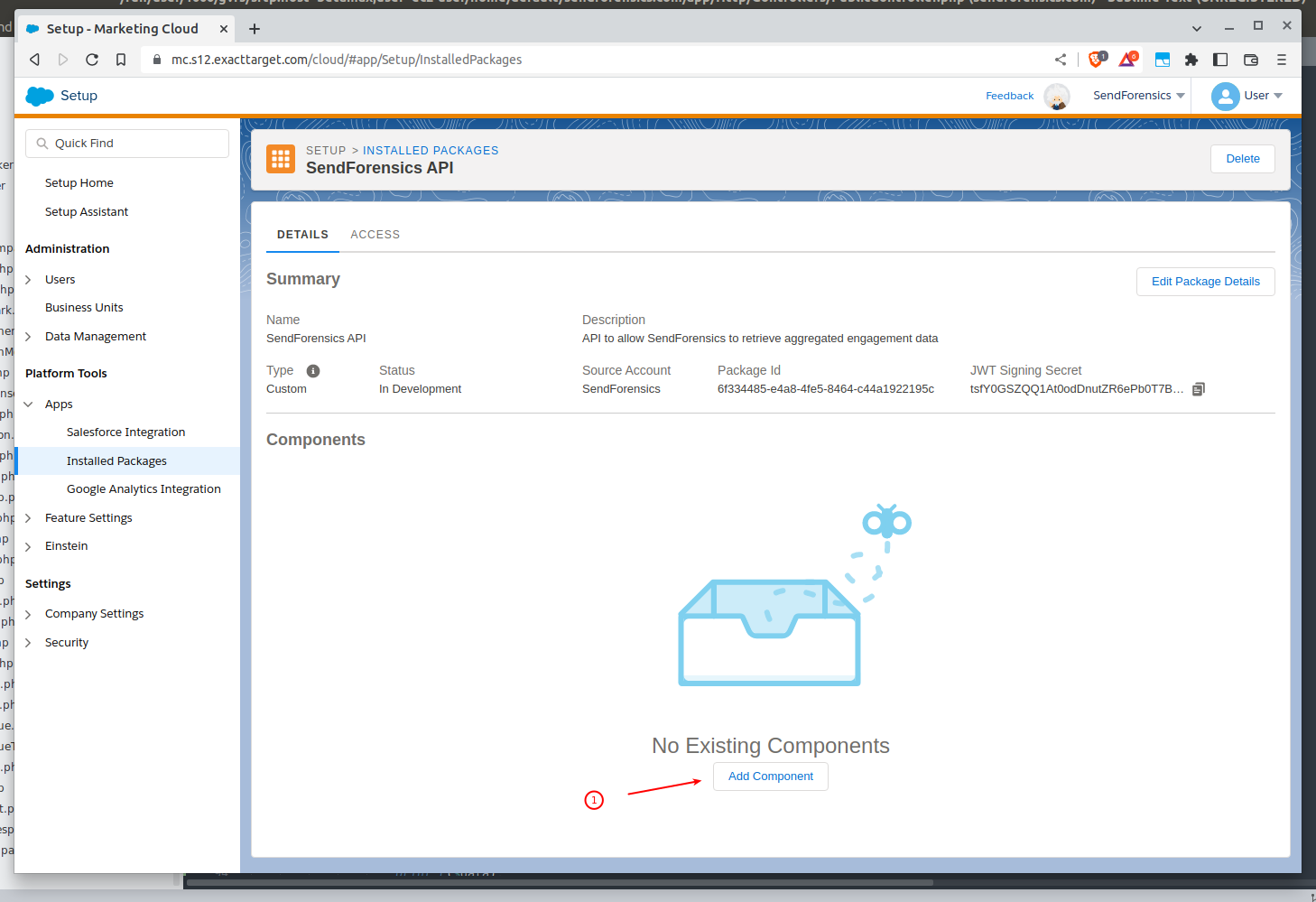Toggle the browser sidebar panel icon

pos(1220,60)
